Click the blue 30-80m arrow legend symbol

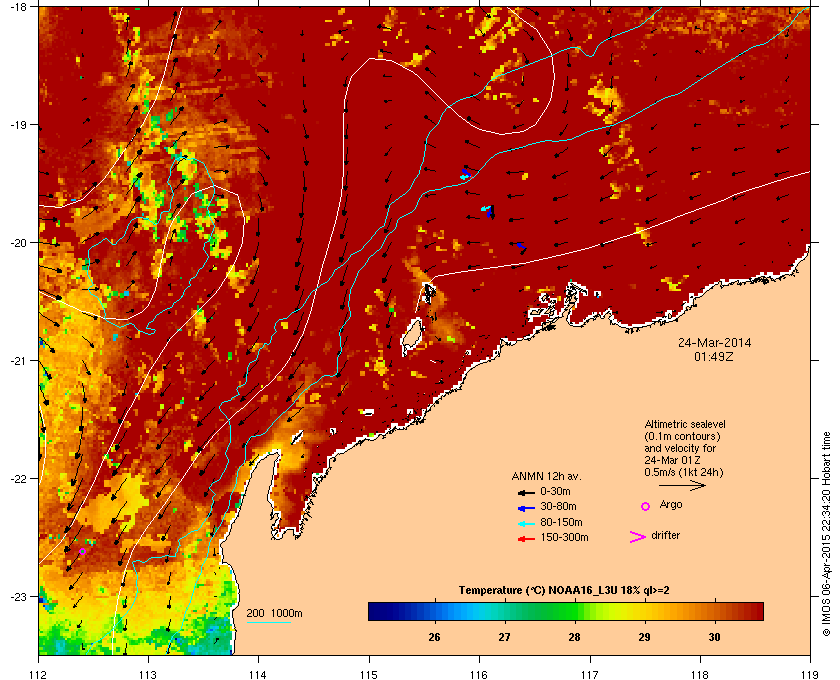point(526,508)
